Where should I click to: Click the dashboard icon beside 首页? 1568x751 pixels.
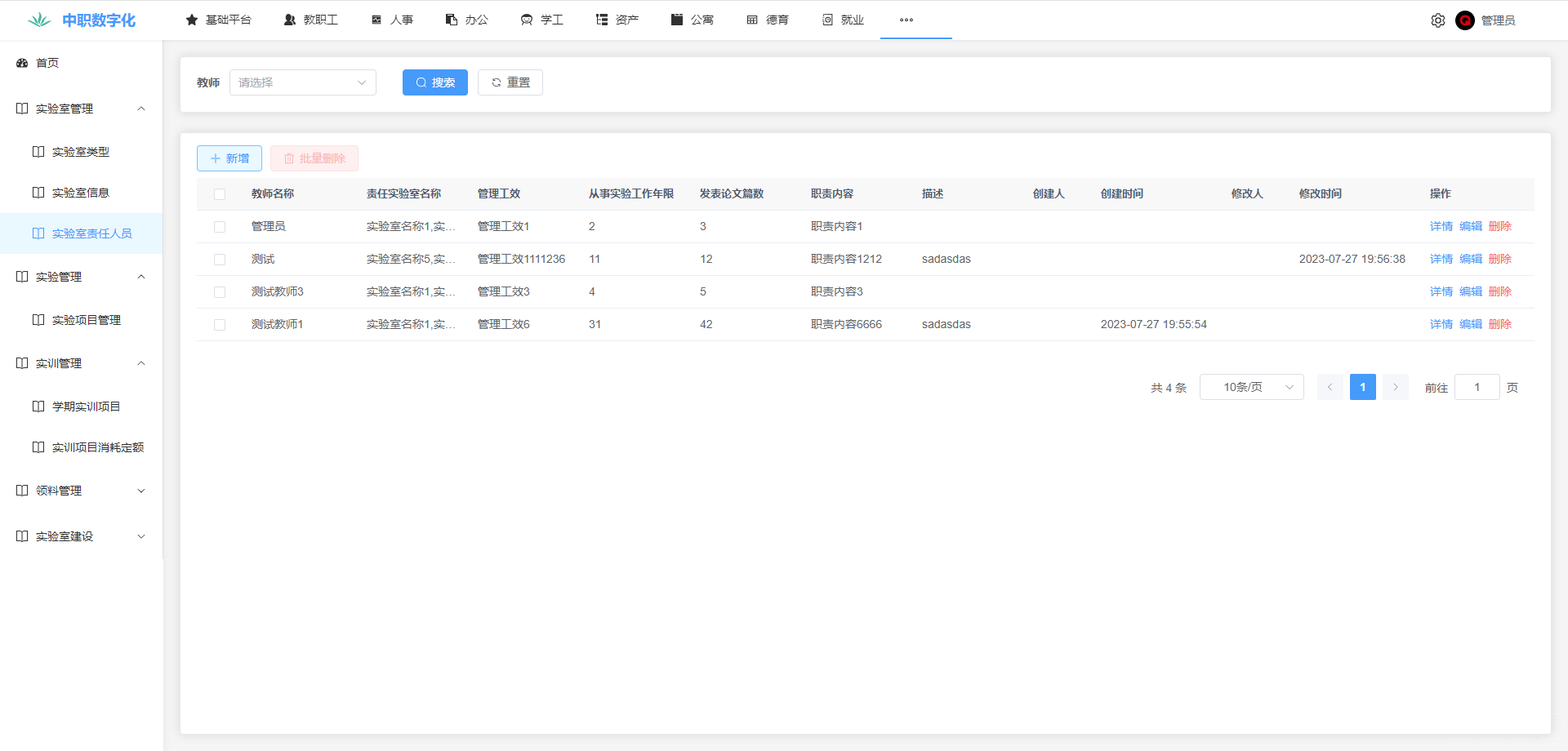[x=22, y=63]
